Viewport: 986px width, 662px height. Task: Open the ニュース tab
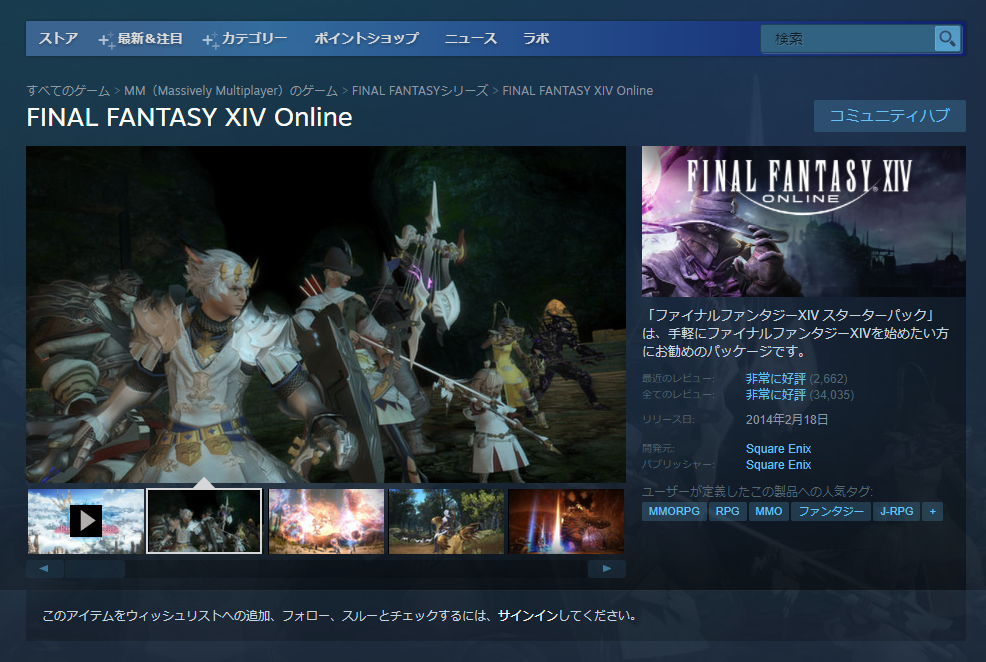[x=470, y=38]
